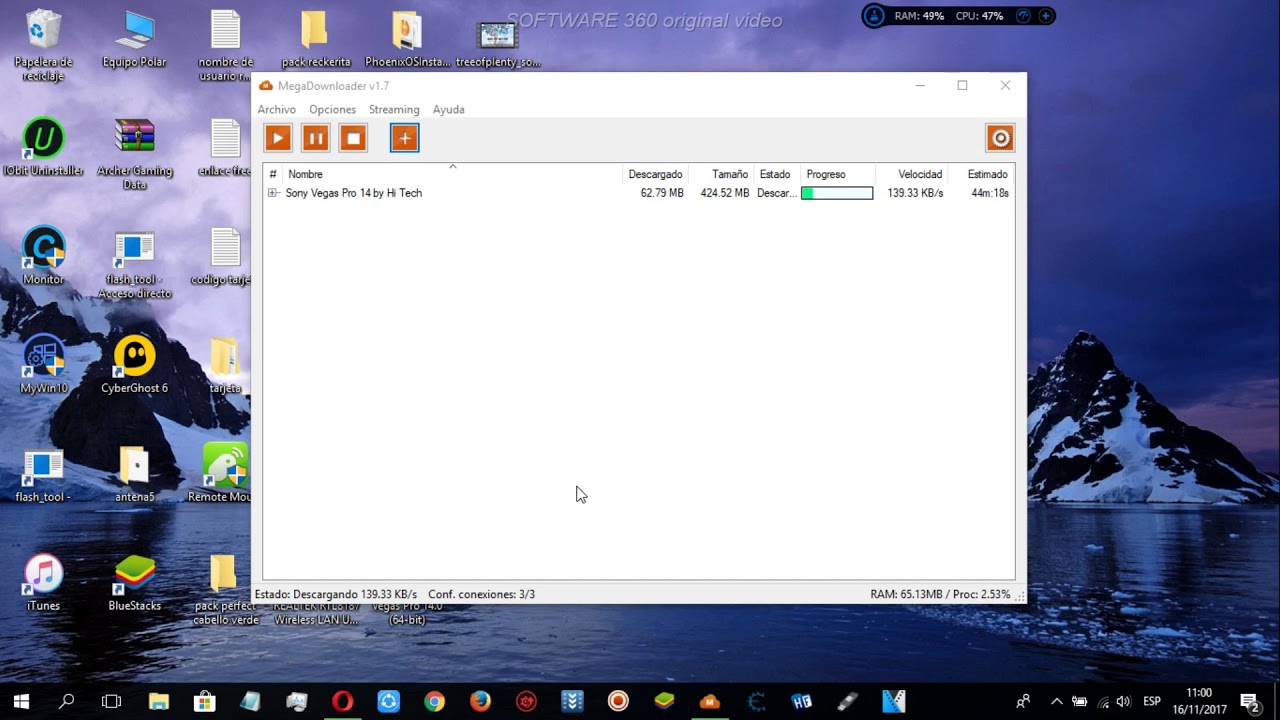The image size is (1280, 720).
Task: Select the antena5 folder icon
Action: point(134,473)
